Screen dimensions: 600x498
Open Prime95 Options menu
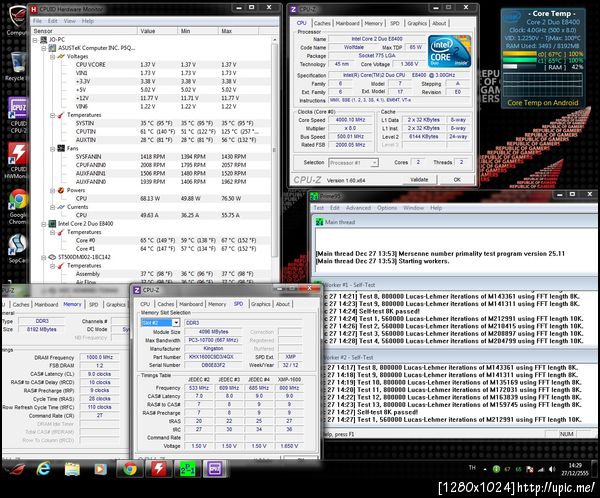pyautogui.click(x=387, y=208)
